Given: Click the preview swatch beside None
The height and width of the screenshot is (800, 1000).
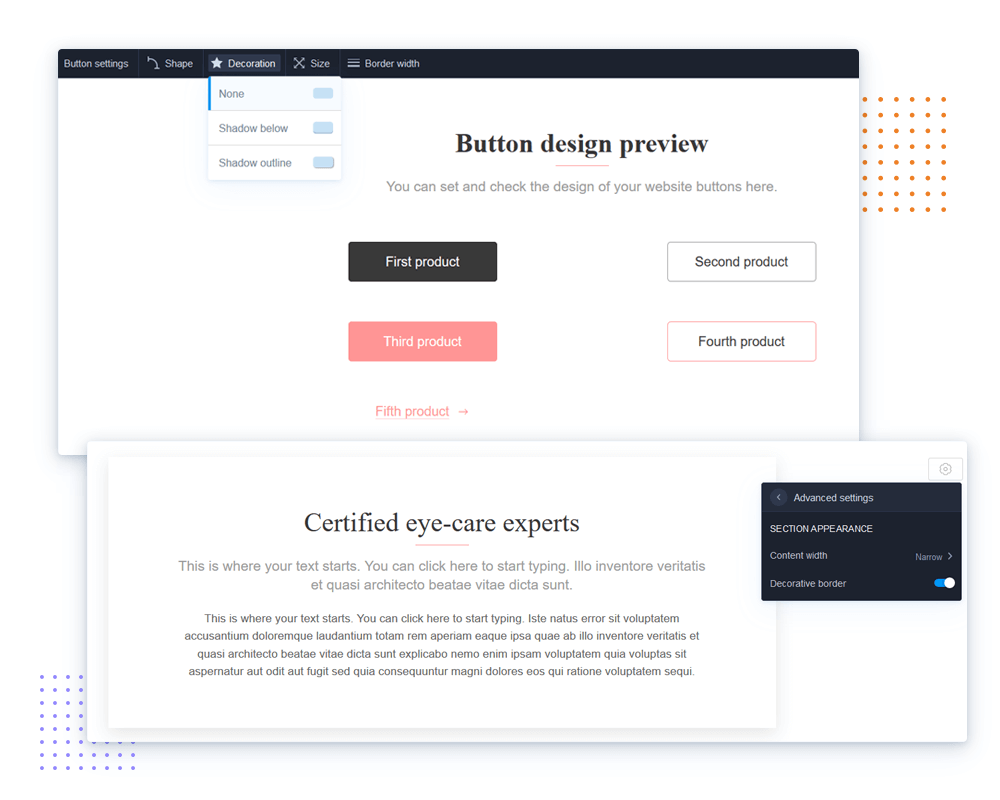Looking at the screenshot, I should tap(323, 94).
